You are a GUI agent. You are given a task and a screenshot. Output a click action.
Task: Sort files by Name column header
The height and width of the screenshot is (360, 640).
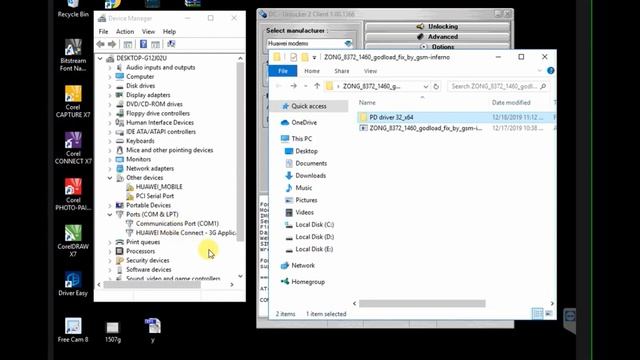click(367, 103)
